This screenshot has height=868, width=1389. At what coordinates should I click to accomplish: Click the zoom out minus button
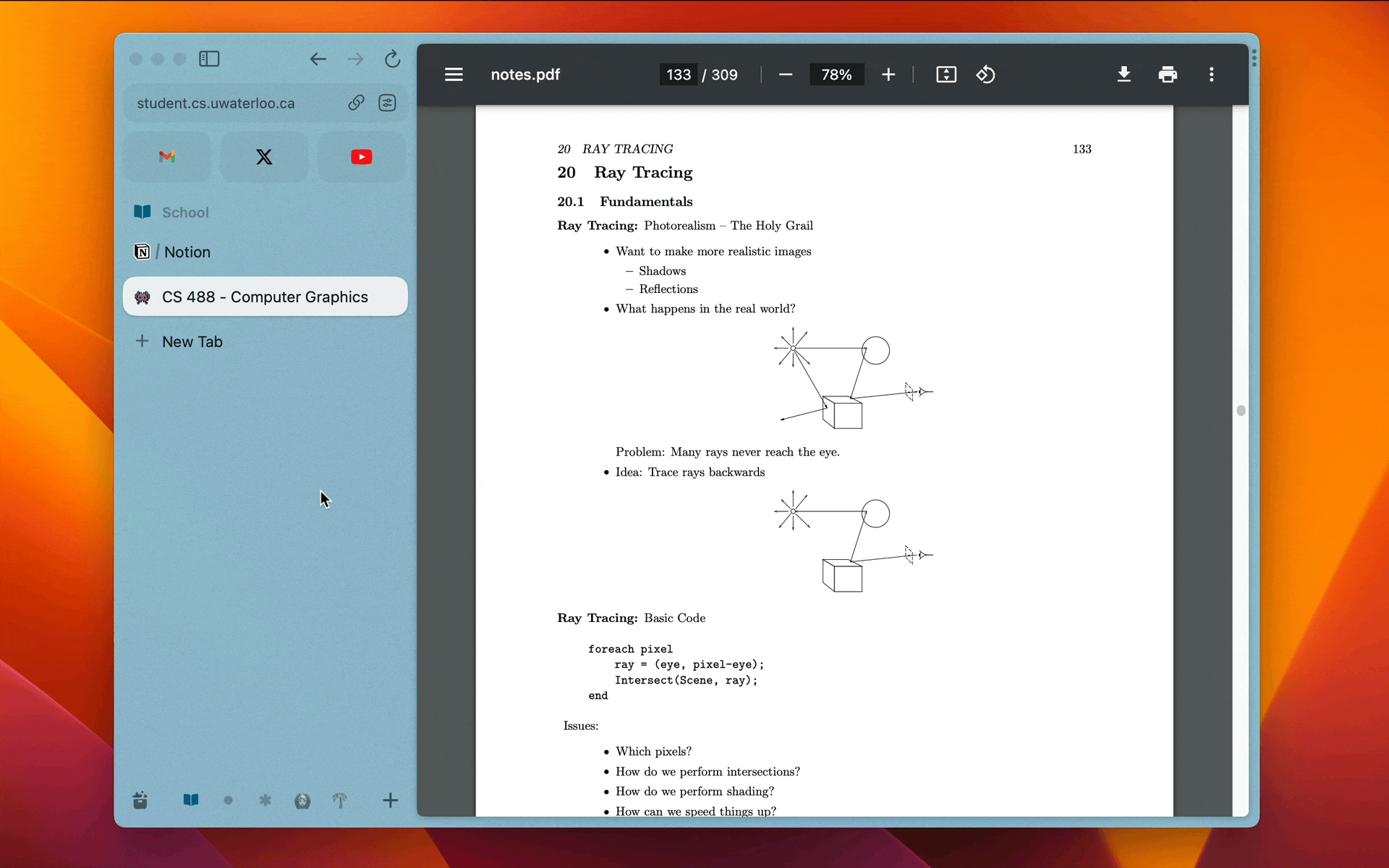click(785, 74)
